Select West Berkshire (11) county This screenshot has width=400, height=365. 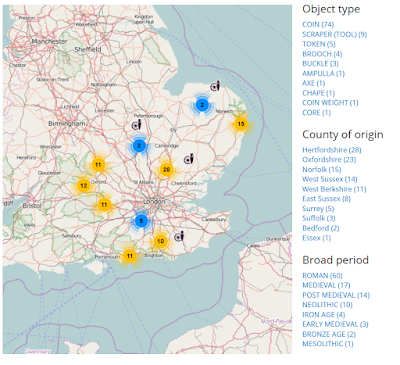pyautogui.click(x=334, y=189)
